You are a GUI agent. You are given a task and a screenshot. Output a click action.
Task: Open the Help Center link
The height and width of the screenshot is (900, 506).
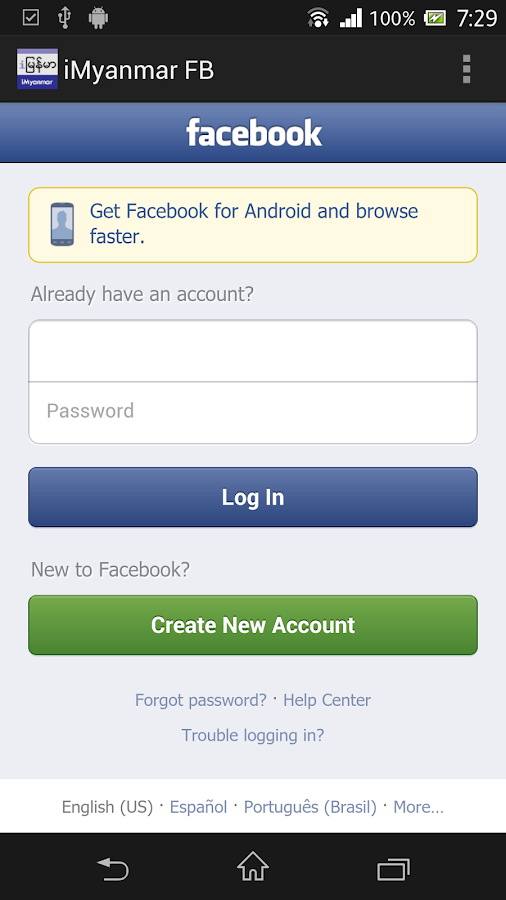click(327, 700)
